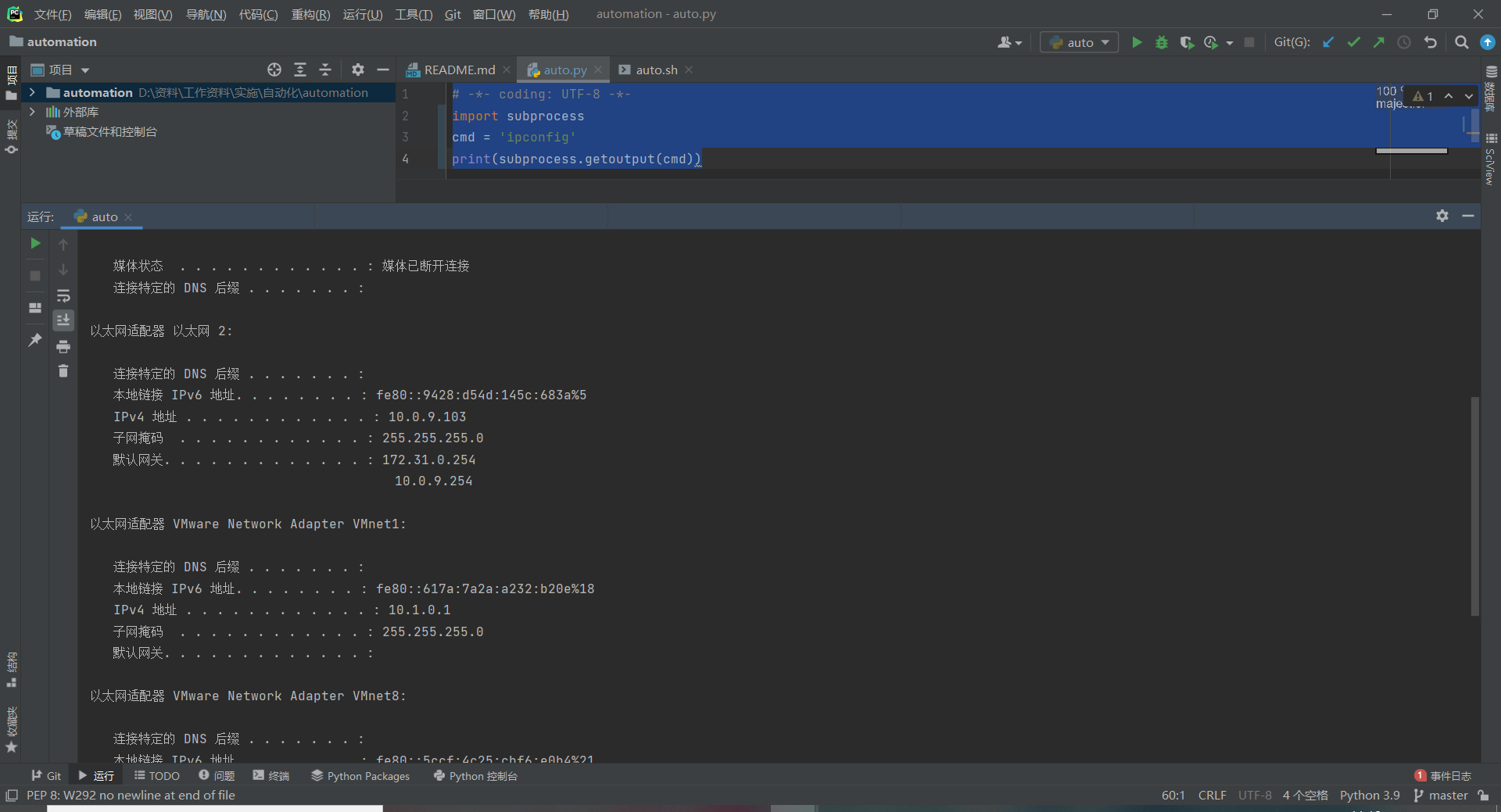1501x812 pixels.
Task: Go up the stack trace arrow
Action: click(x=63, y=245)
